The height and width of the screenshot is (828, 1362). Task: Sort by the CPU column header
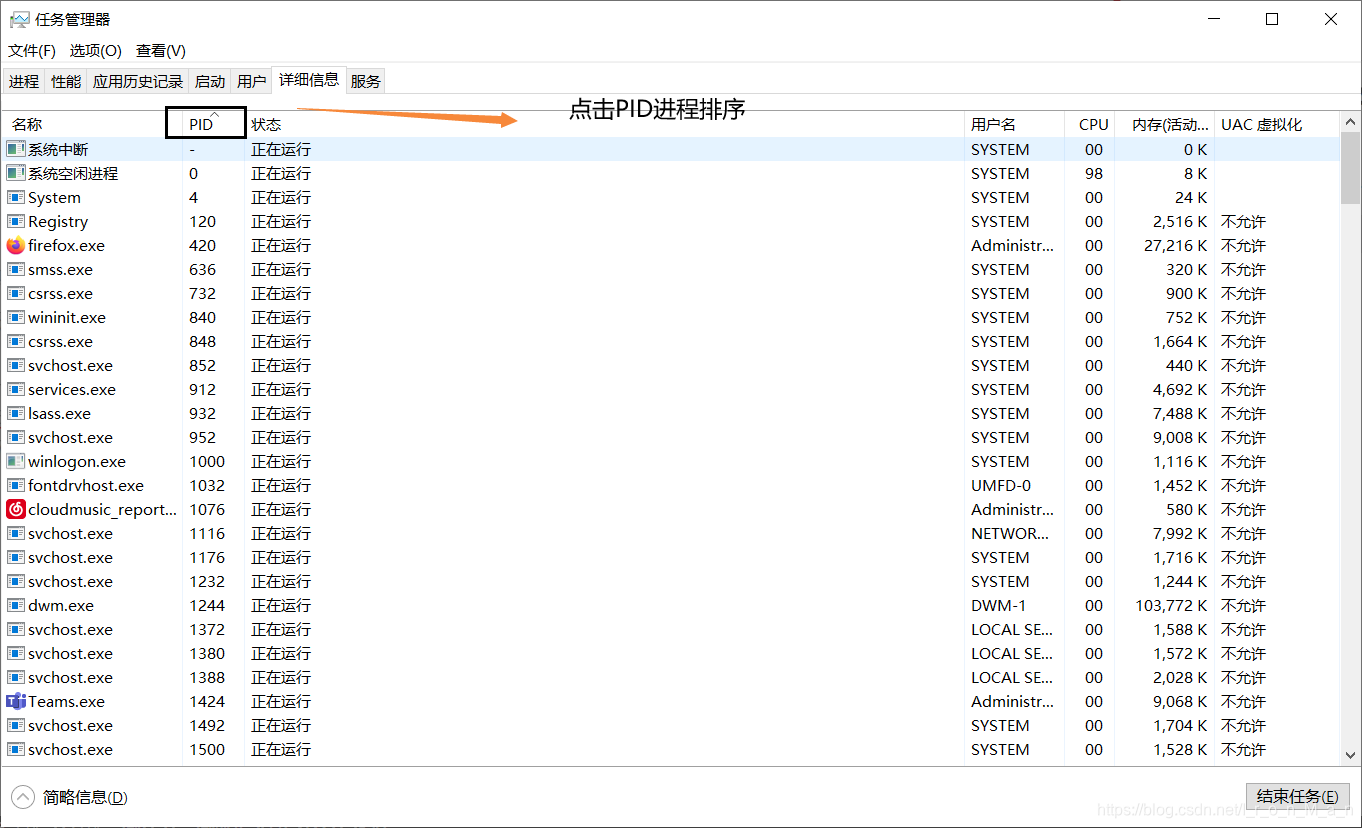coord(1090,124)
